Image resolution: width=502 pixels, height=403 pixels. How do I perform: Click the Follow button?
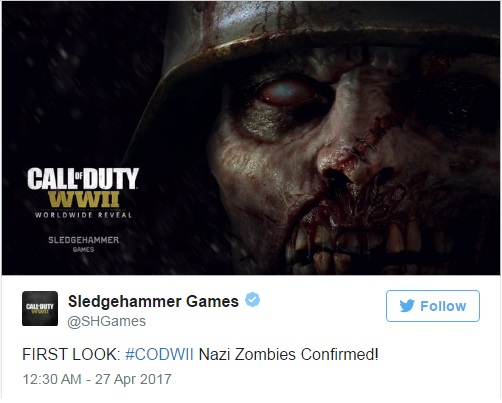pyautogui.click(x=433, y=306)
